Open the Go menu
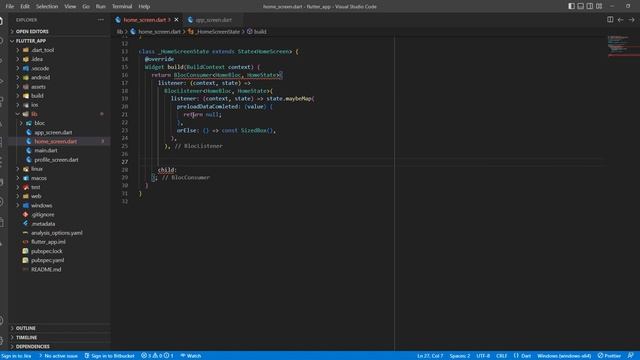The height and width of the screenshot is (360, 640). coord(86,7)
